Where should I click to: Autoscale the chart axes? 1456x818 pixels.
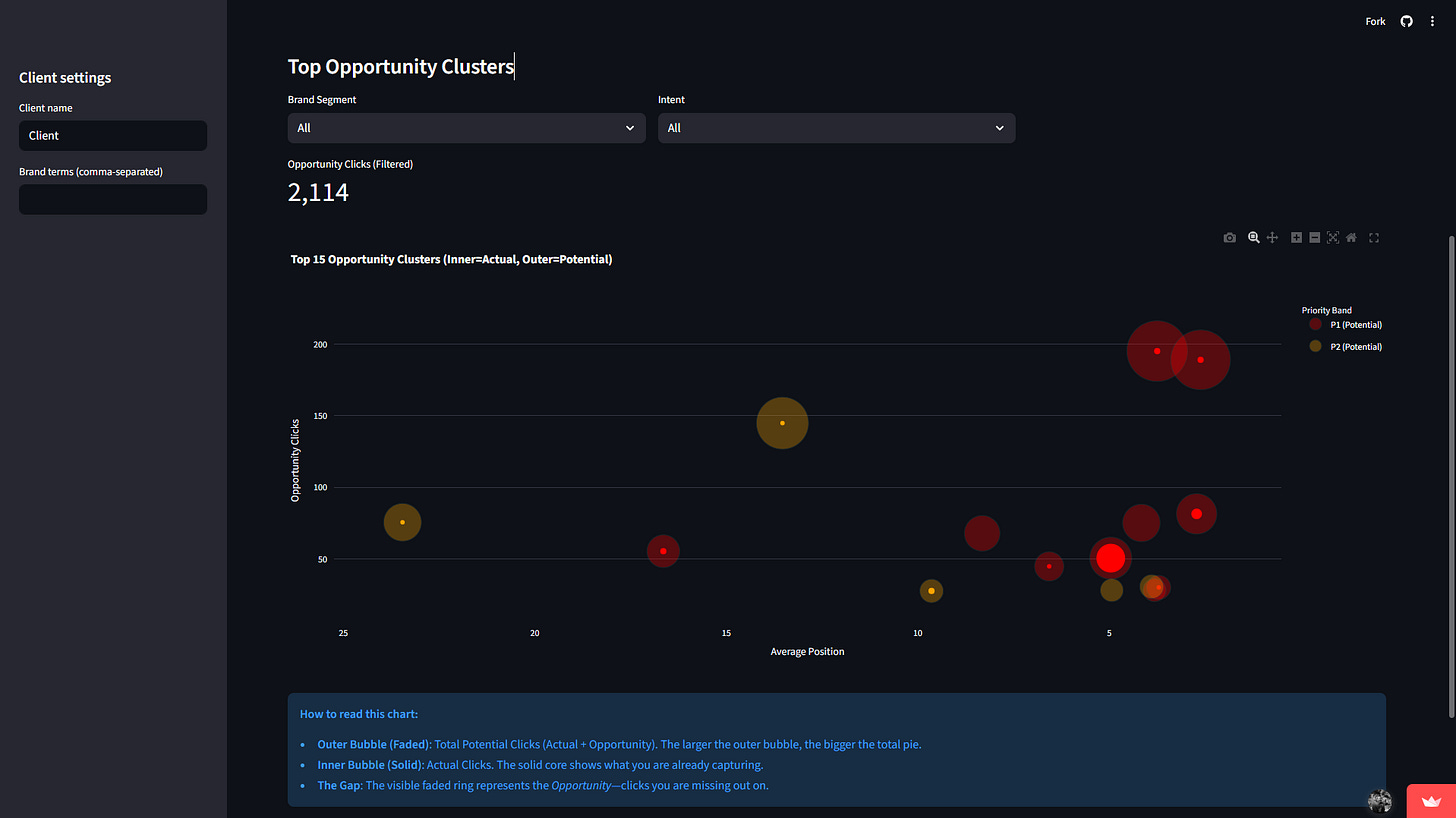[1333, 237]
